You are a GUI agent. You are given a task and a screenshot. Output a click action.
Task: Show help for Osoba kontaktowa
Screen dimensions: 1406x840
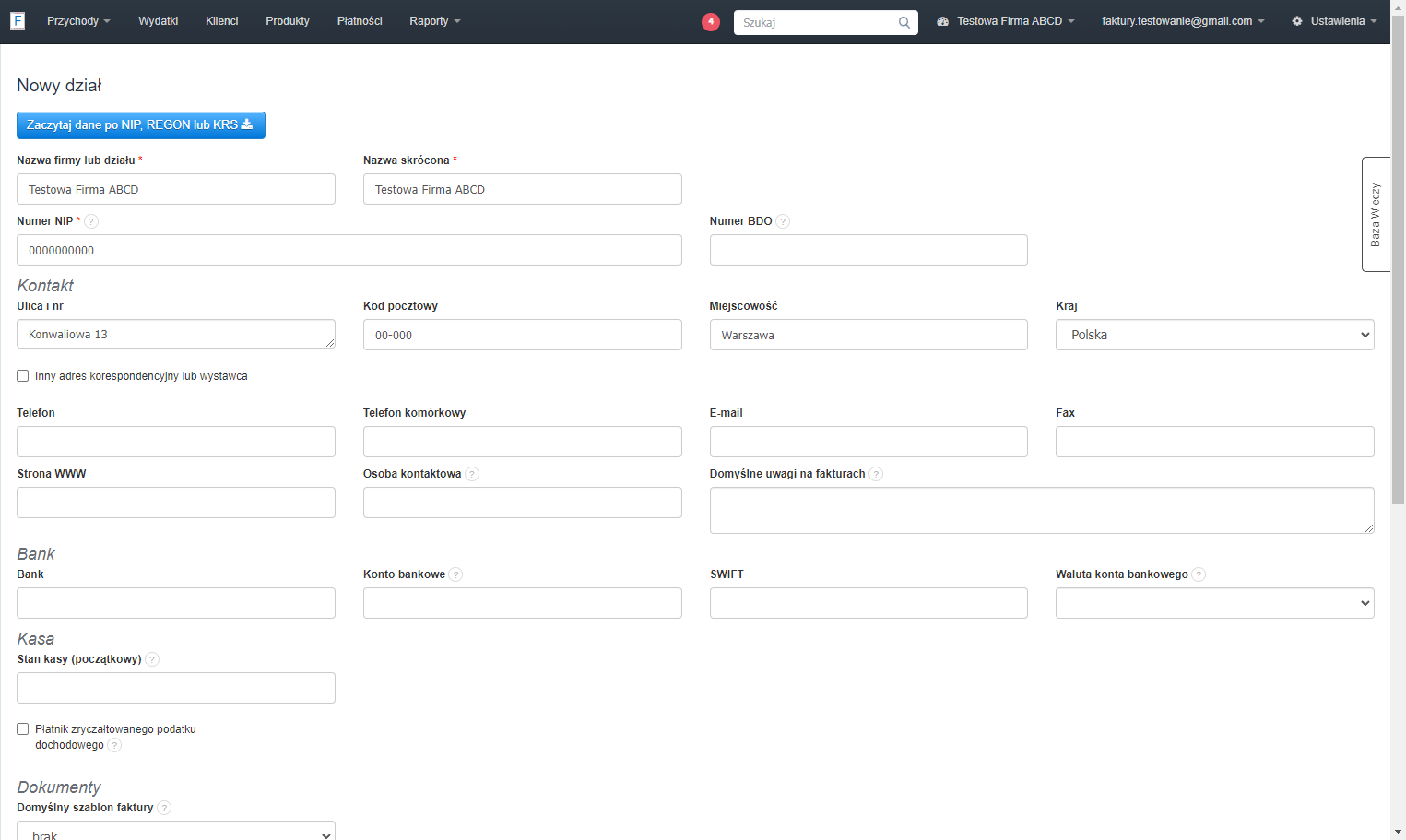pyautogui.click(x=472, y=474)
